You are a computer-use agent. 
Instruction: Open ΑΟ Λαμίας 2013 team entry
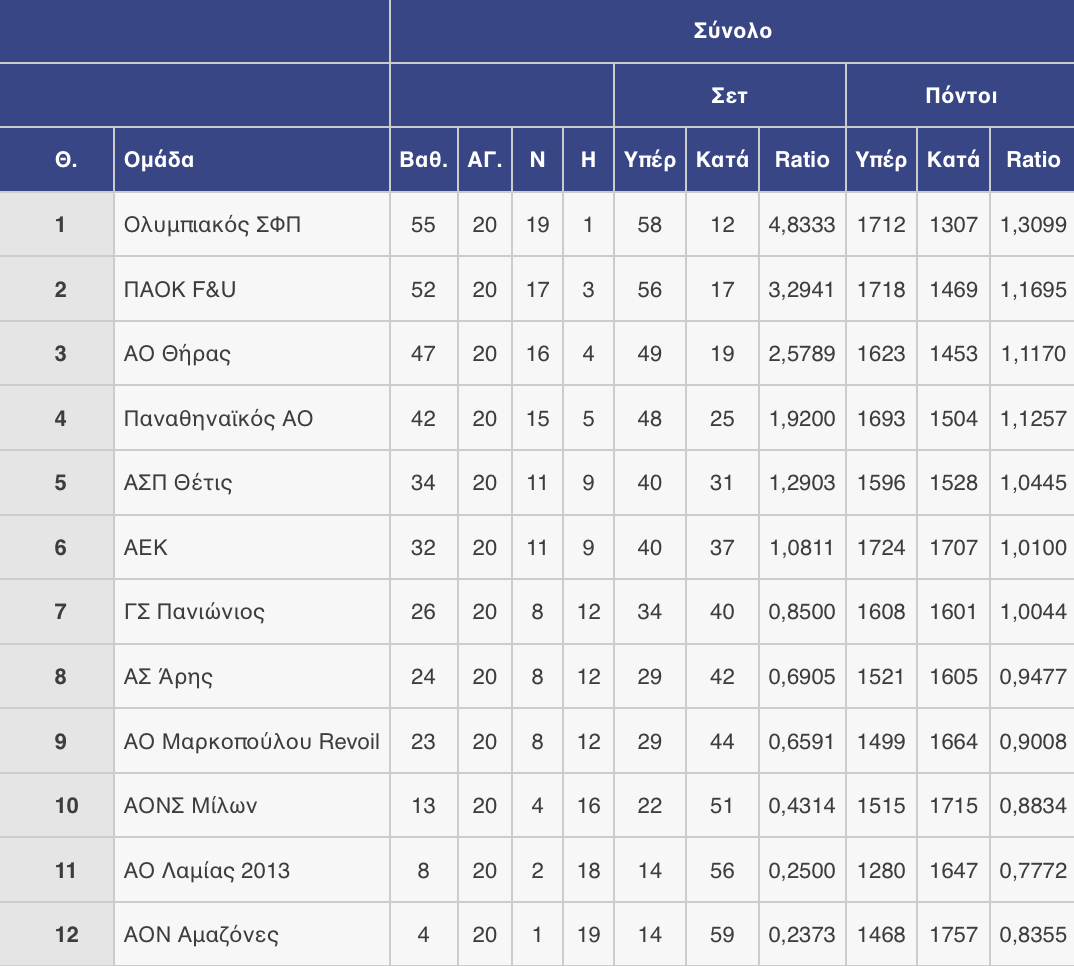(x=206, y=870)
